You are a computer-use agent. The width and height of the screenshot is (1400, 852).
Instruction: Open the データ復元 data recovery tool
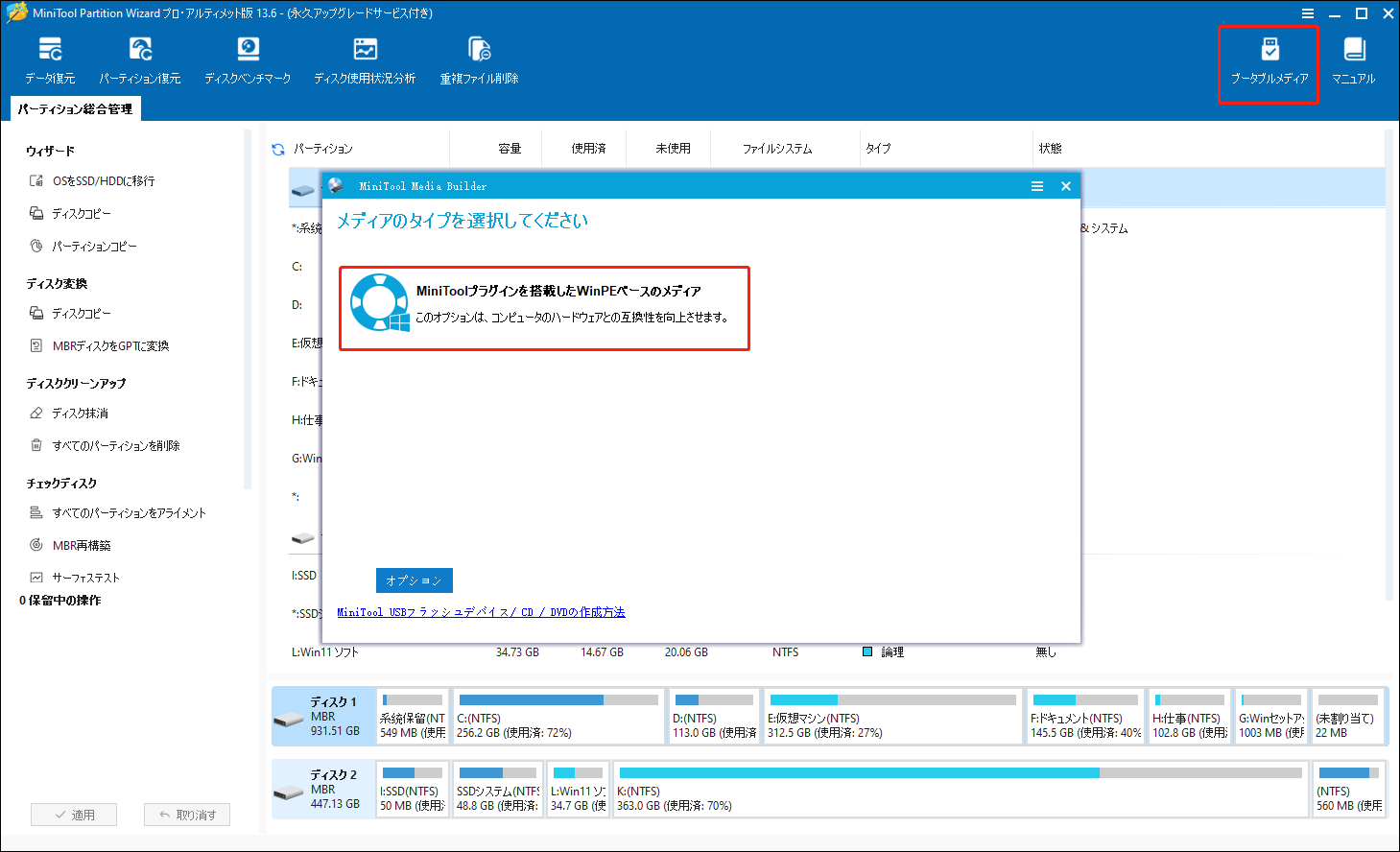click(50, 60)
